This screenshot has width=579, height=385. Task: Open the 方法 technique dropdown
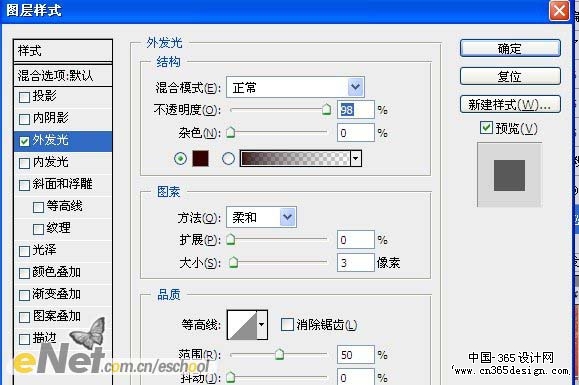point(261,217)
